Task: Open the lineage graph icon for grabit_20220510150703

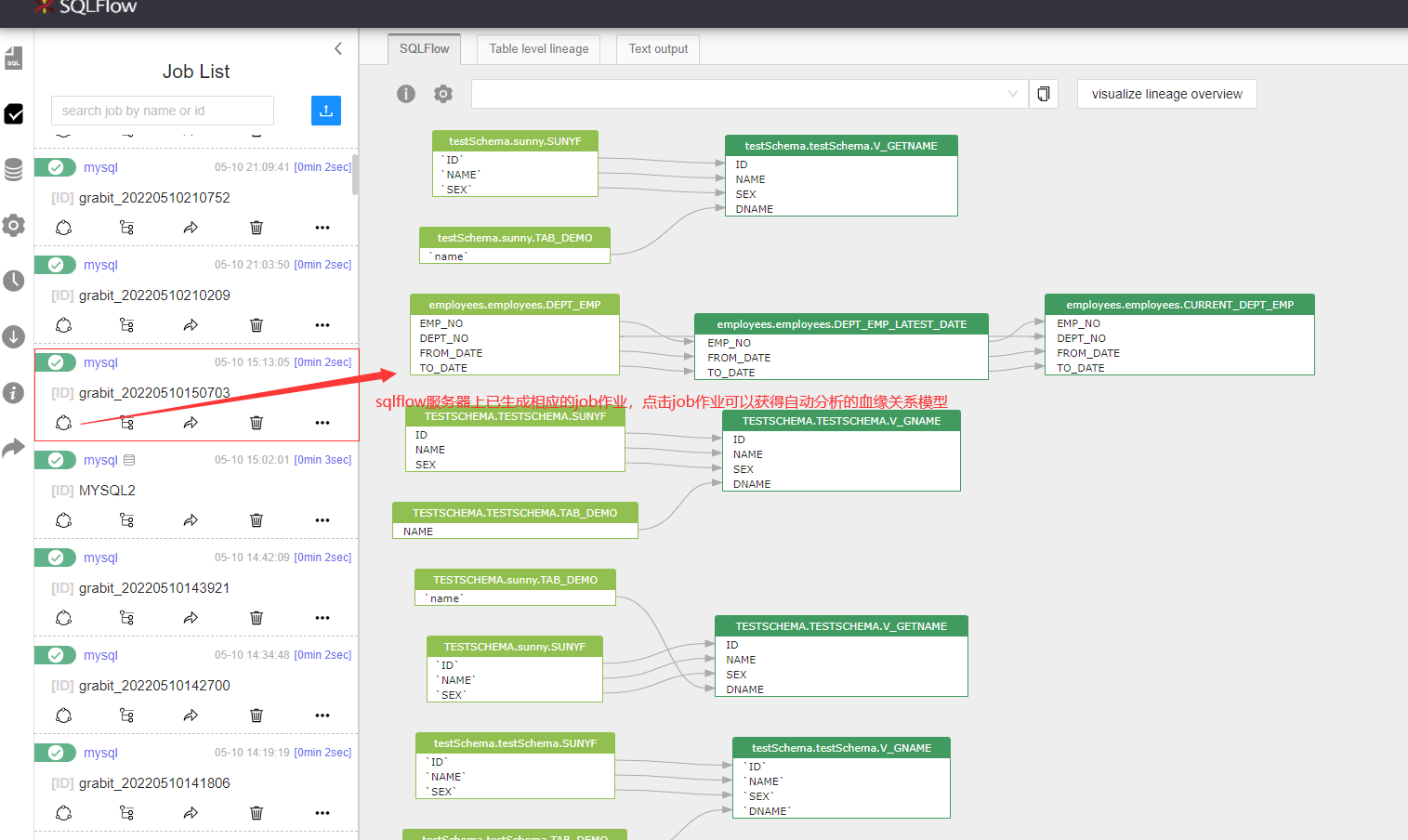Action: [x=126, y=422]
